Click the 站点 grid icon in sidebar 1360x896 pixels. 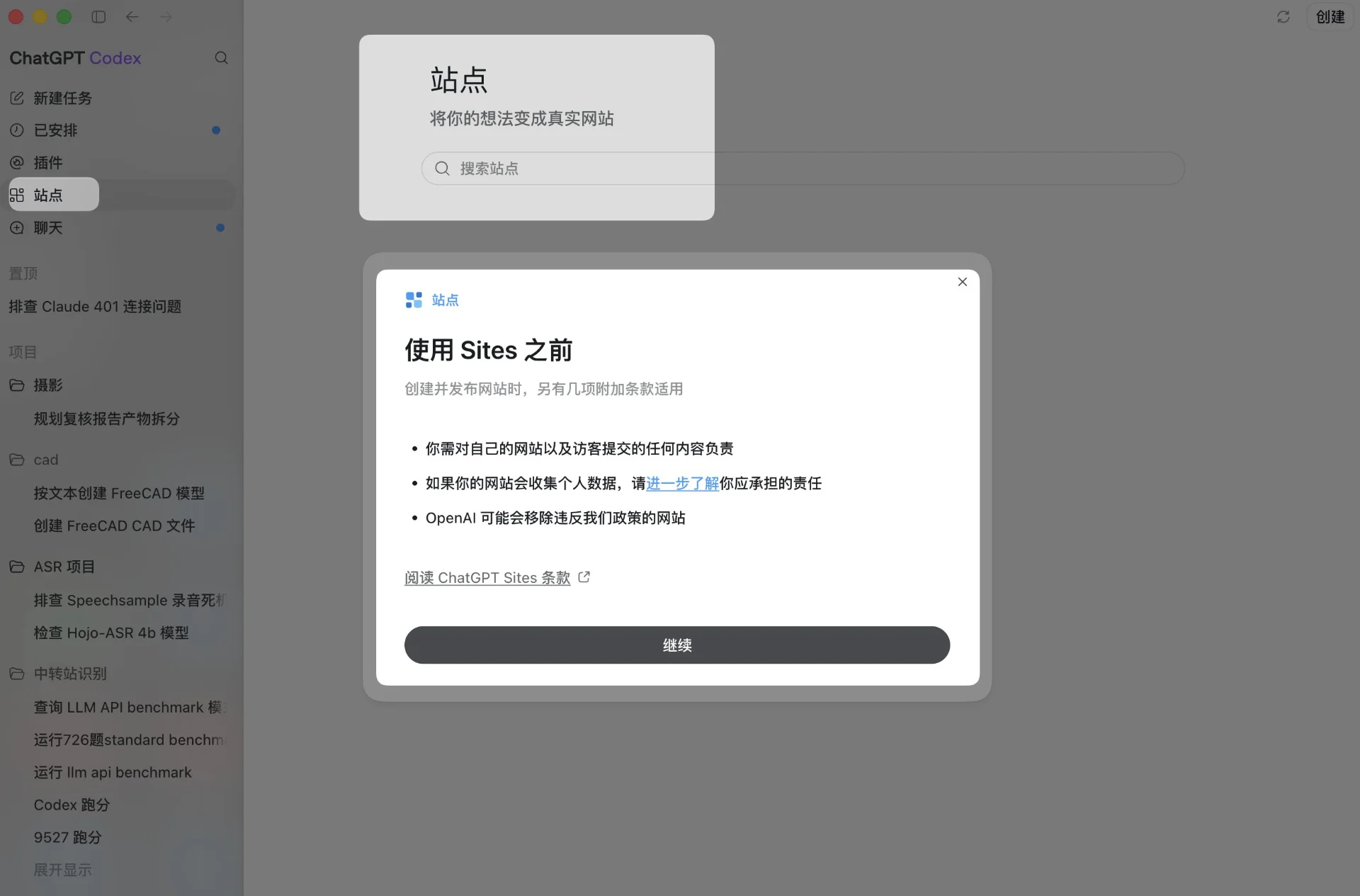17,195
